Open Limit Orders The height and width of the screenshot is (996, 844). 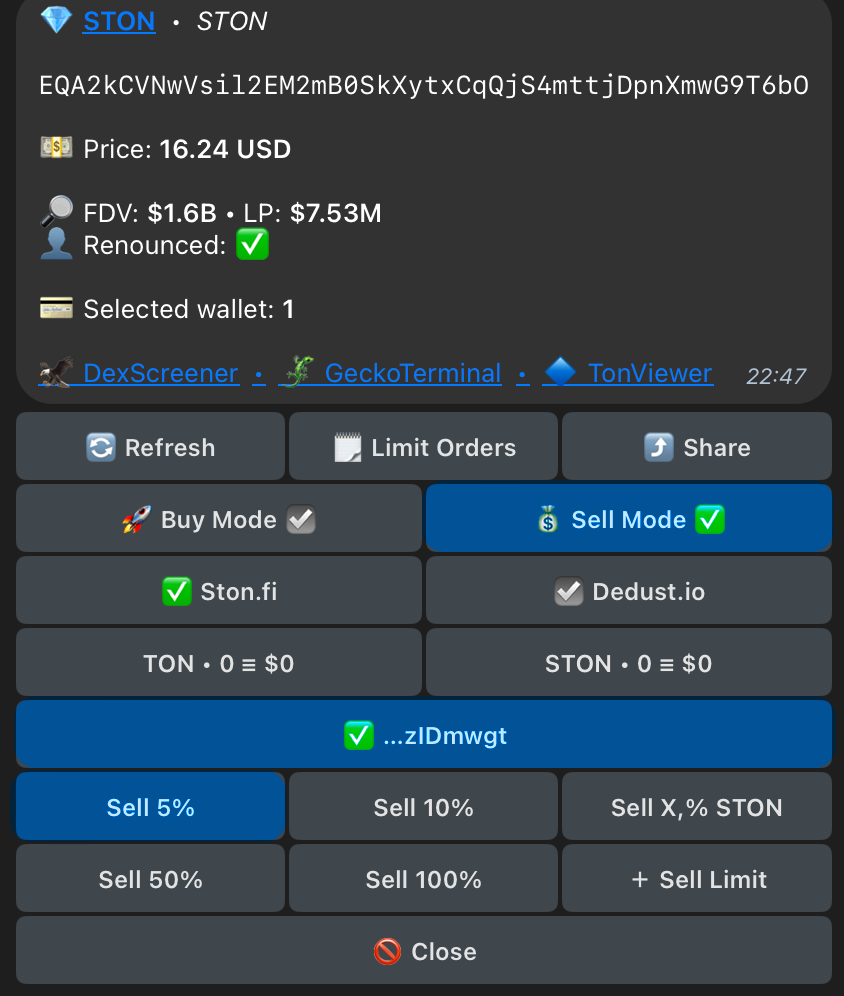(x=424, y=447)
